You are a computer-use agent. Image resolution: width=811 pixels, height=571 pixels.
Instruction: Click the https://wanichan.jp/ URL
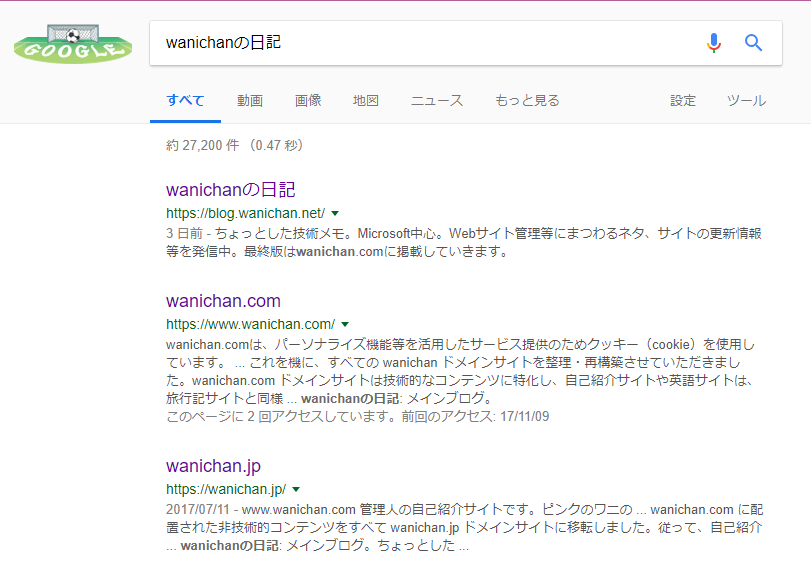click(x=226, y=489)
